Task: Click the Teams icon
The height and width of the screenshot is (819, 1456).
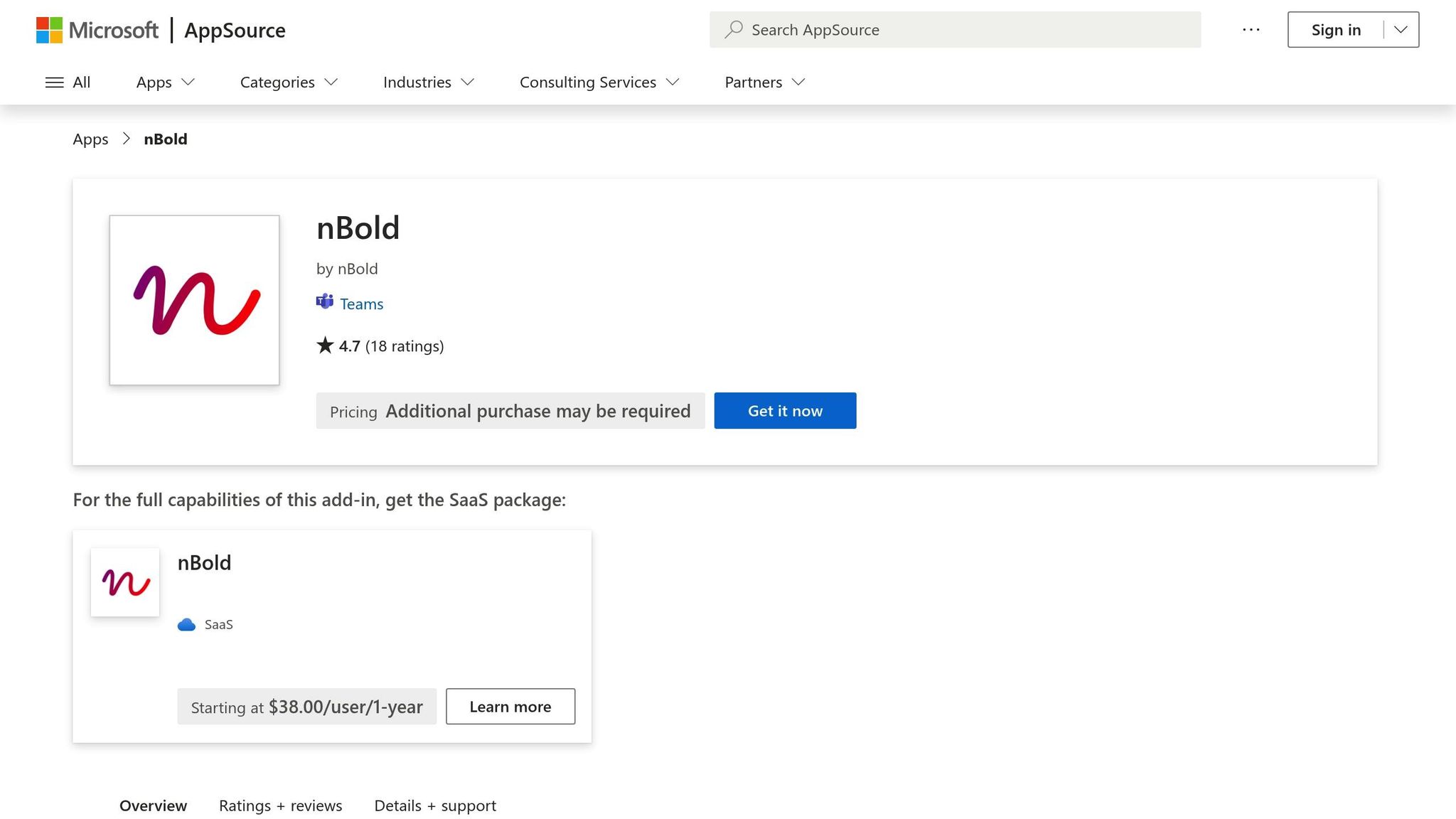Action: point(325,302)
